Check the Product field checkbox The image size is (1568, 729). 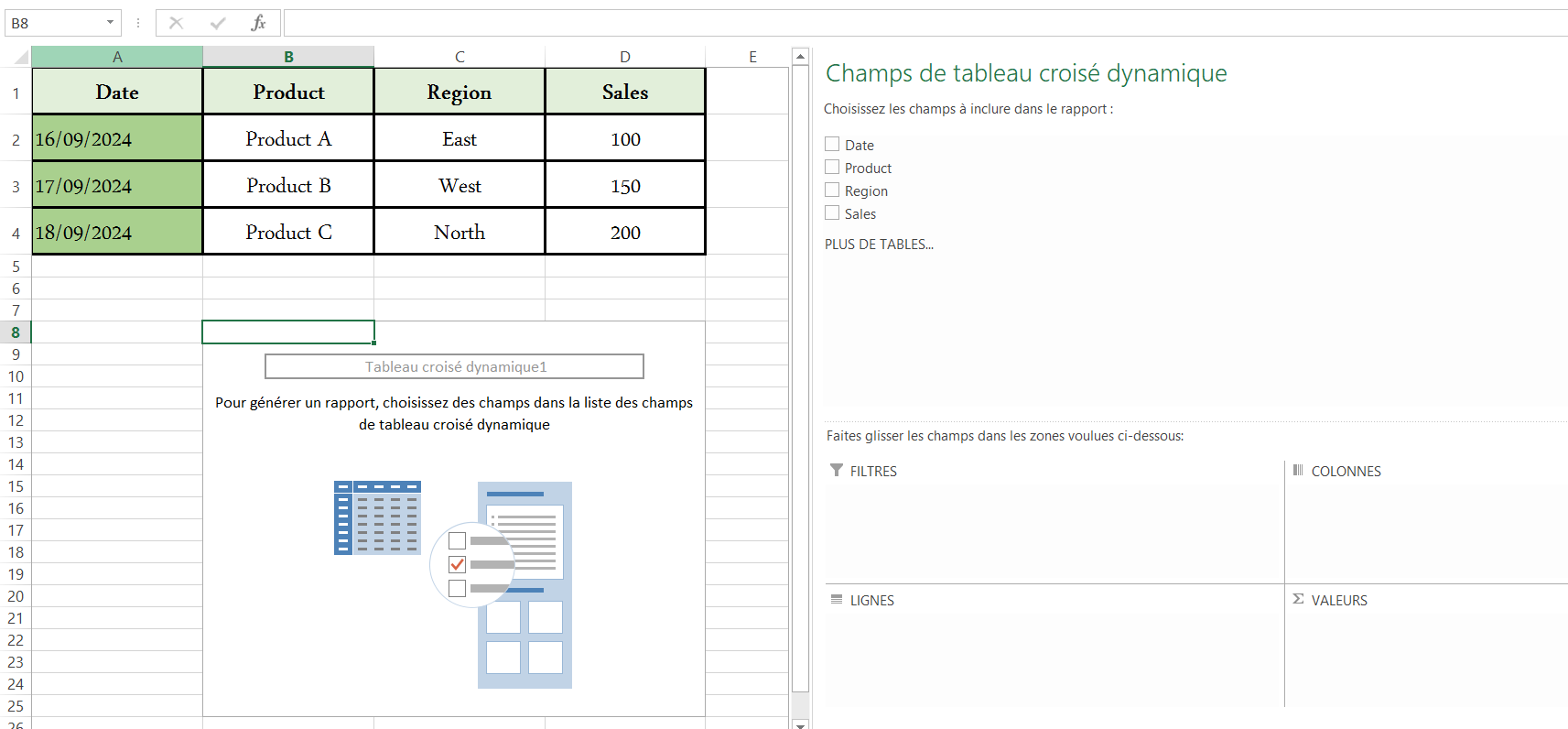(x=832, y=167)
